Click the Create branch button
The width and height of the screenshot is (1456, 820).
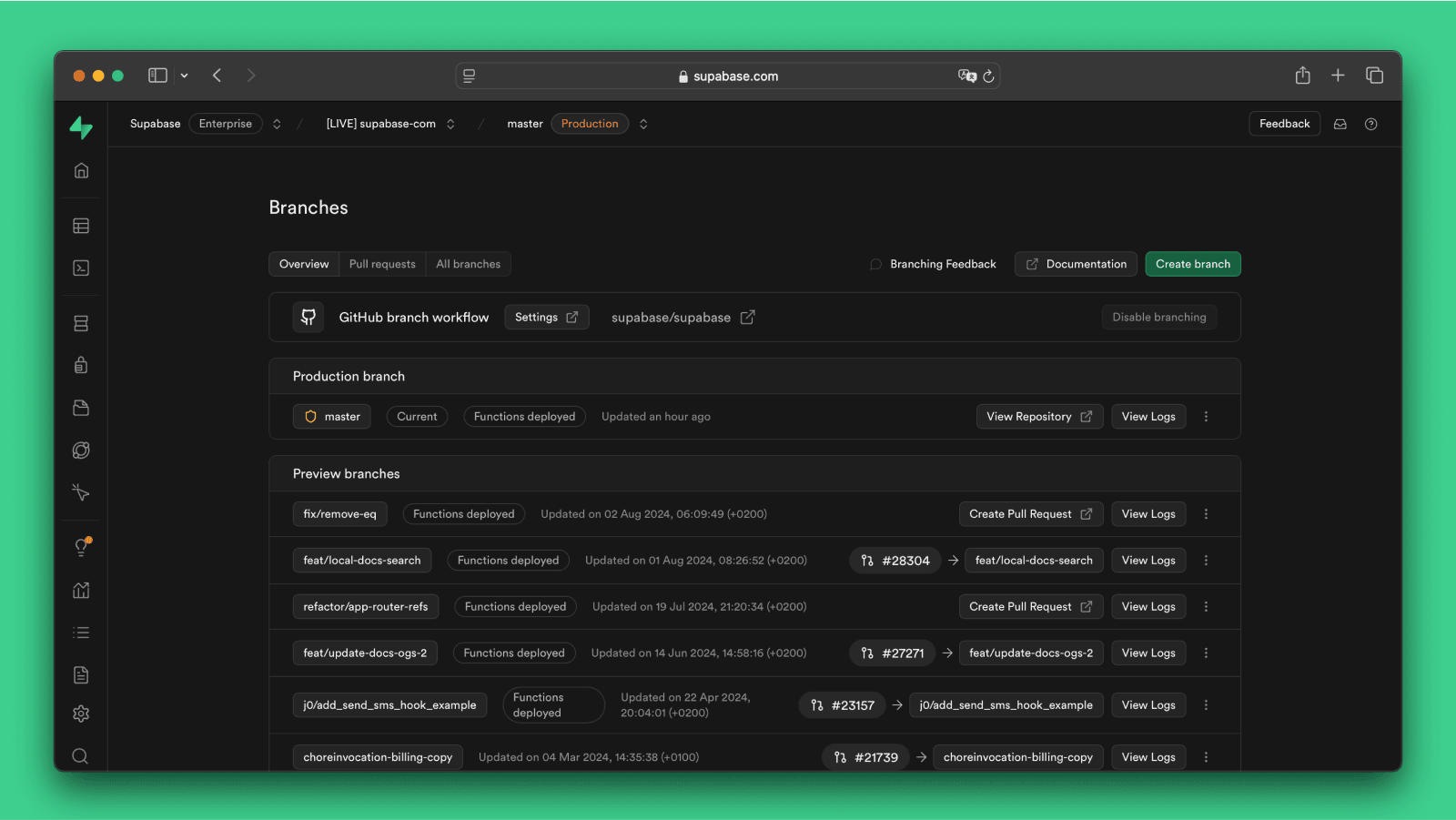[1193, 264]
